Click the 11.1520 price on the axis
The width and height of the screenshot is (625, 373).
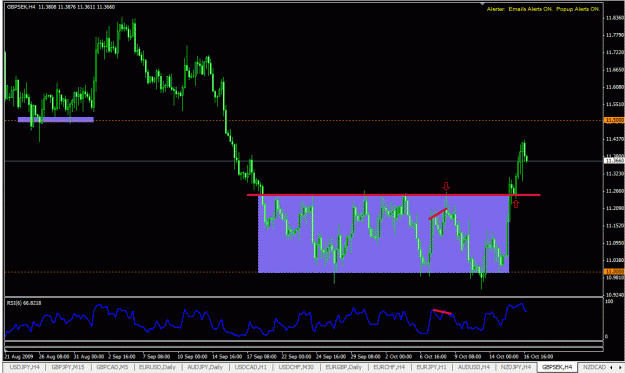pos(615,226)
